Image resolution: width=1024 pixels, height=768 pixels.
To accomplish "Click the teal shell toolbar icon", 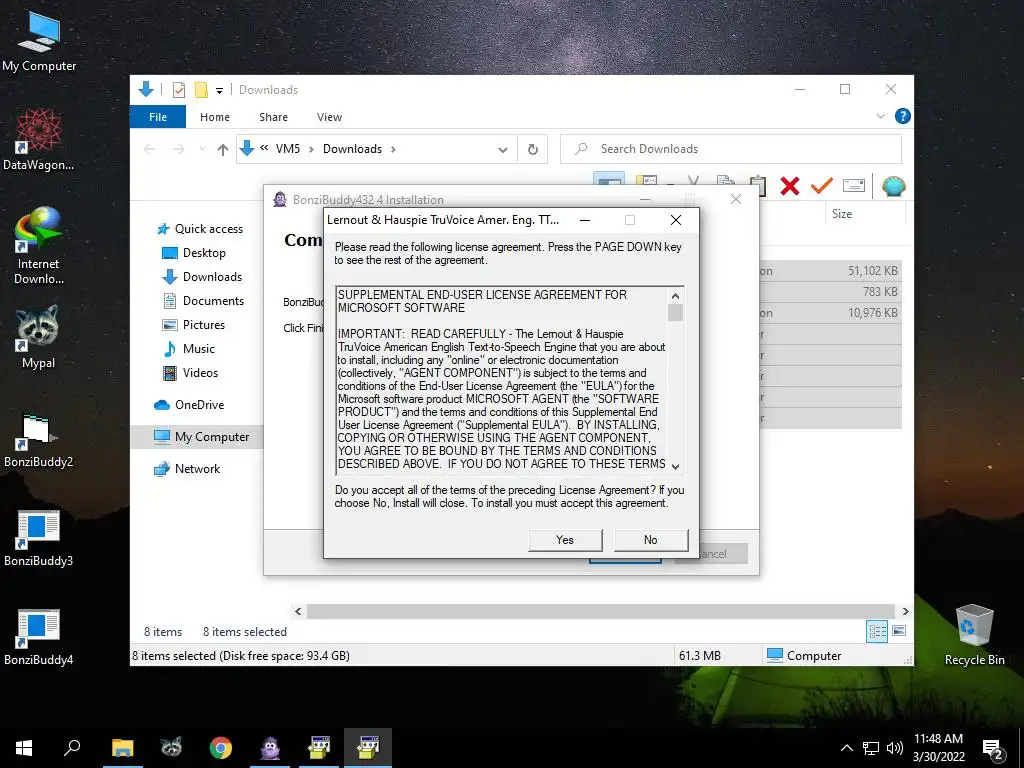I will coord(893,186).
